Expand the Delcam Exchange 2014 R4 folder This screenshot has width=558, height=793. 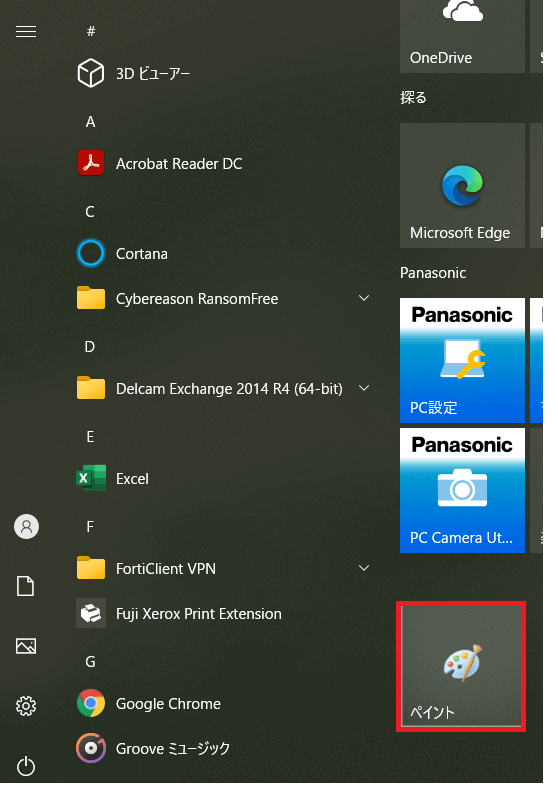[223, 388]
